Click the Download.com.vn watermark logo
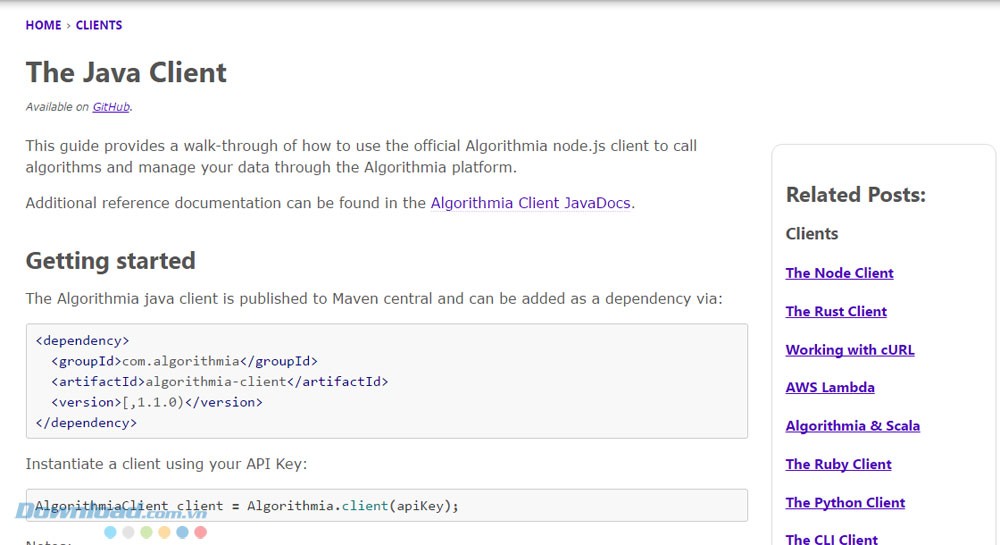 110,513
